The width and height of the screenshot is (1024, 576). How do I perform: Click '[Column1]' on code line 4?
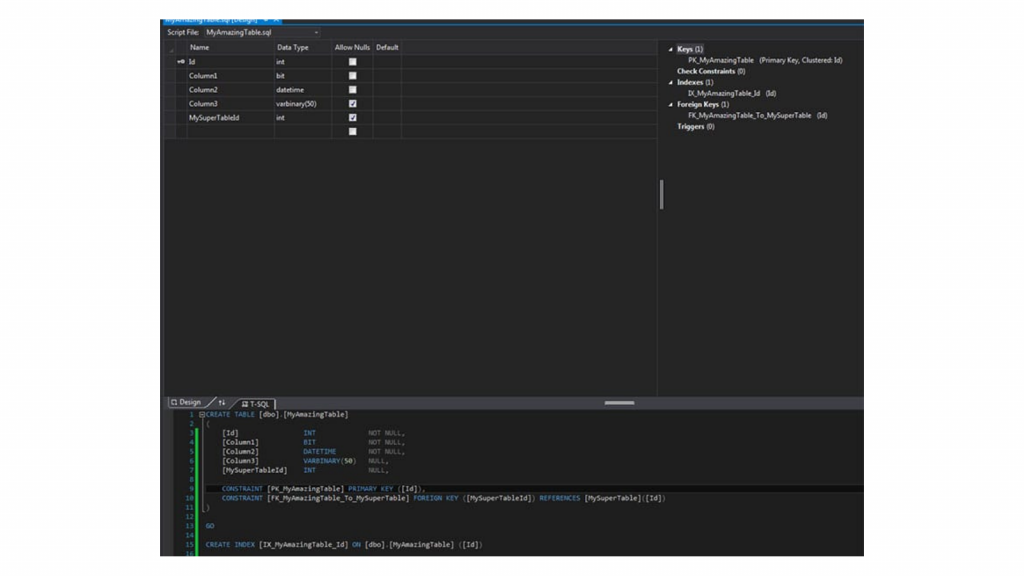(240, 442)
